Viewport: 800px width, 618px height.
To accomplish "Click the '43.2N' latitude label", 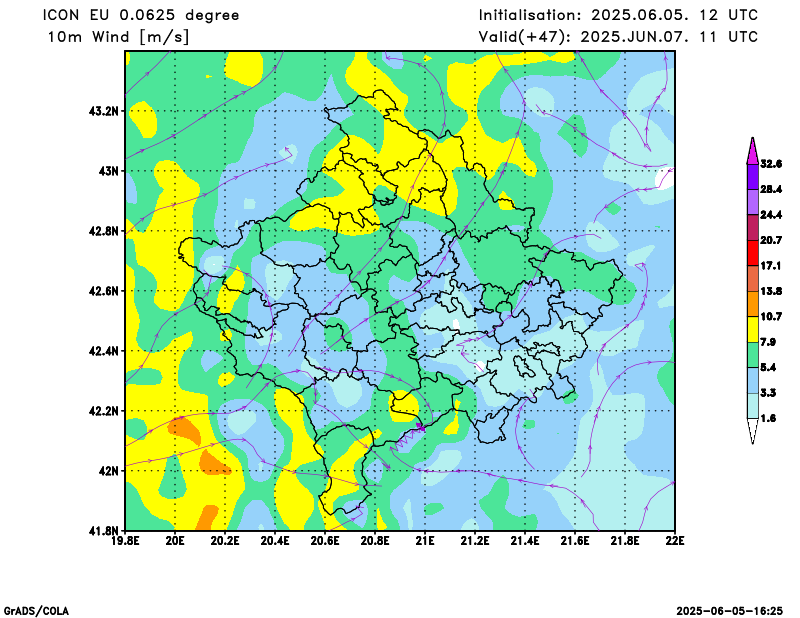I will 104,111.
